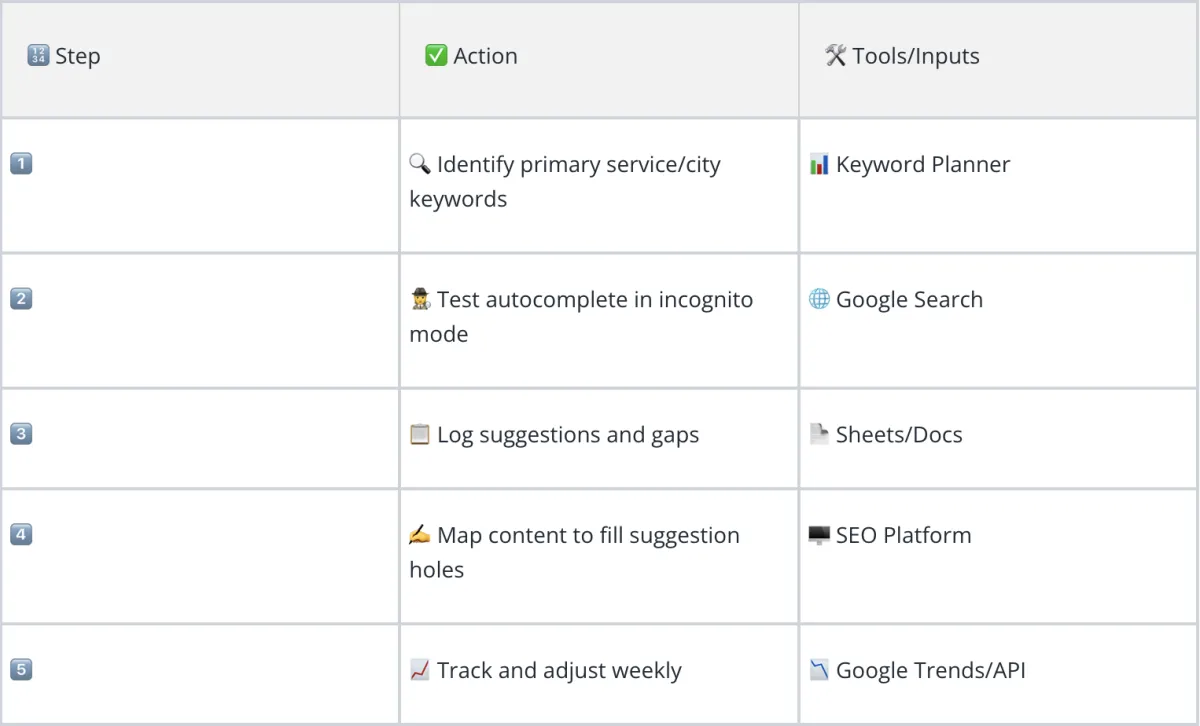Click the detective icon before Test autocomplete
The width and height of the screenshot is (1200, 726).
[420, 299]
